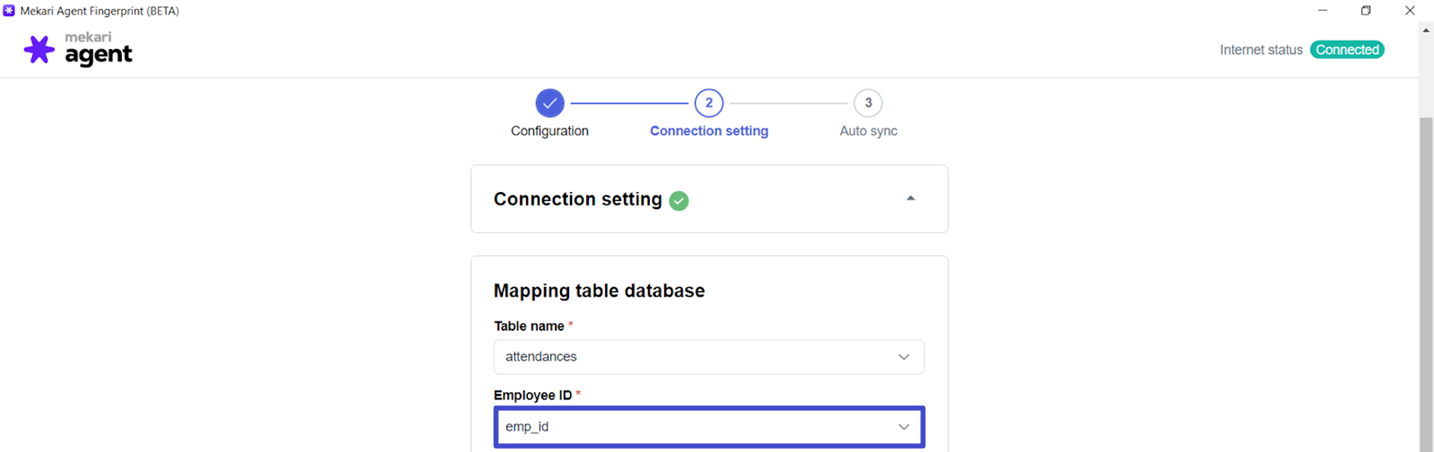Click the Connected status badge
Screen dimensions: 1434x452
pos(1347,50)
